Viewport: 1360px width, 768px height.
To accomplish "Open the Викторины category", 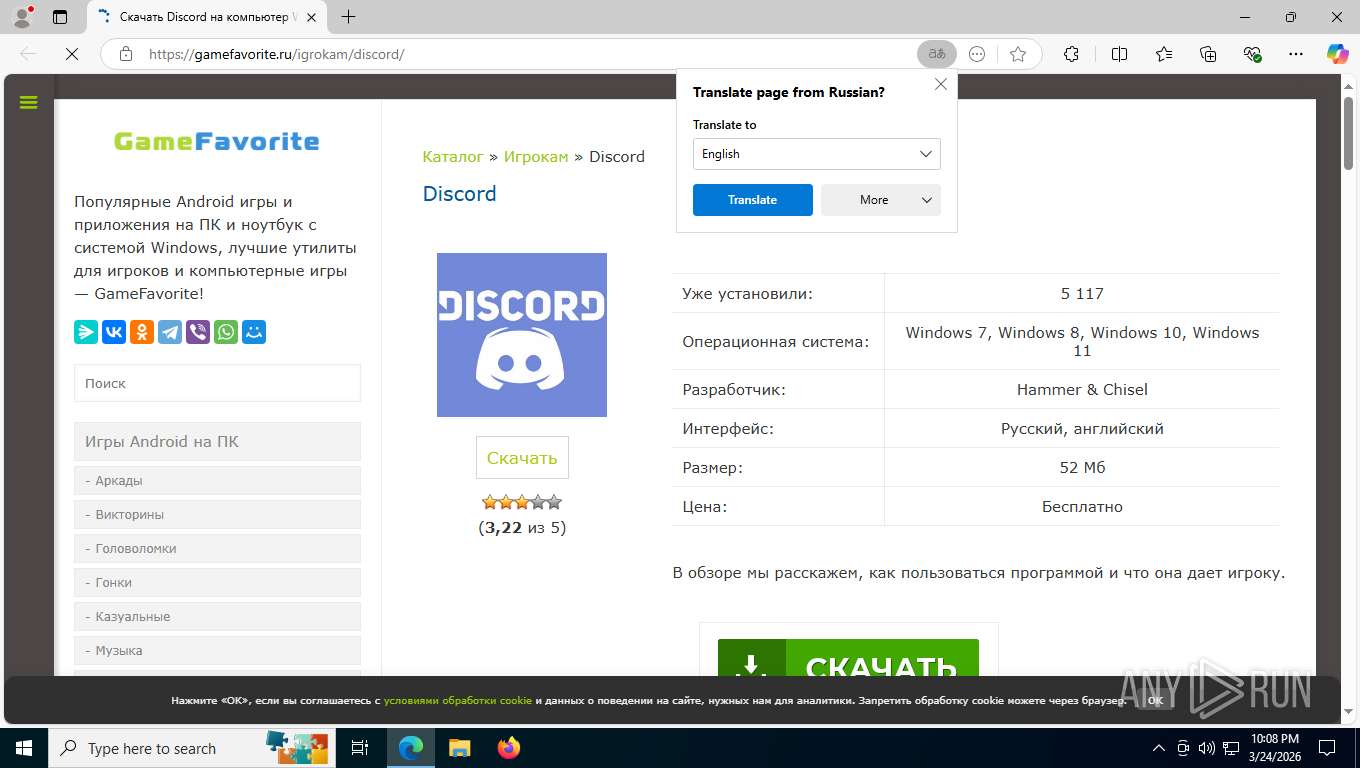I will coord(217,514).
